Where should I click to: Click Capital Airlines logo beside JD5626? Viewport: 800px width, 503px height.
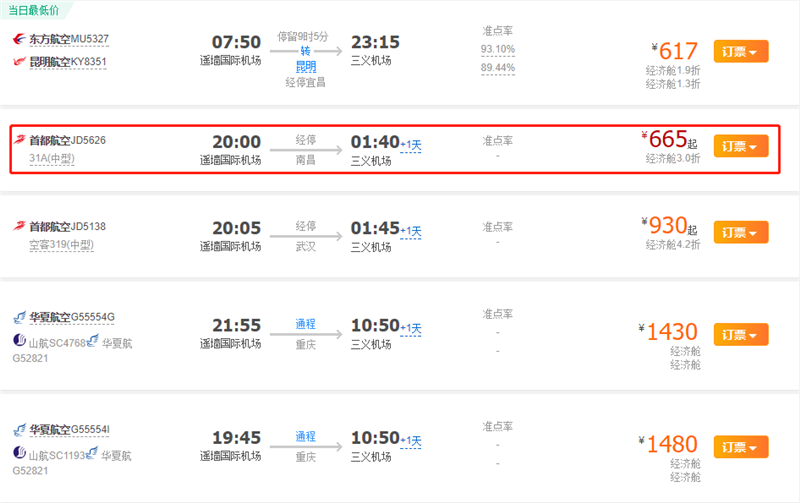pyautogui.click(x=19, y=140)
